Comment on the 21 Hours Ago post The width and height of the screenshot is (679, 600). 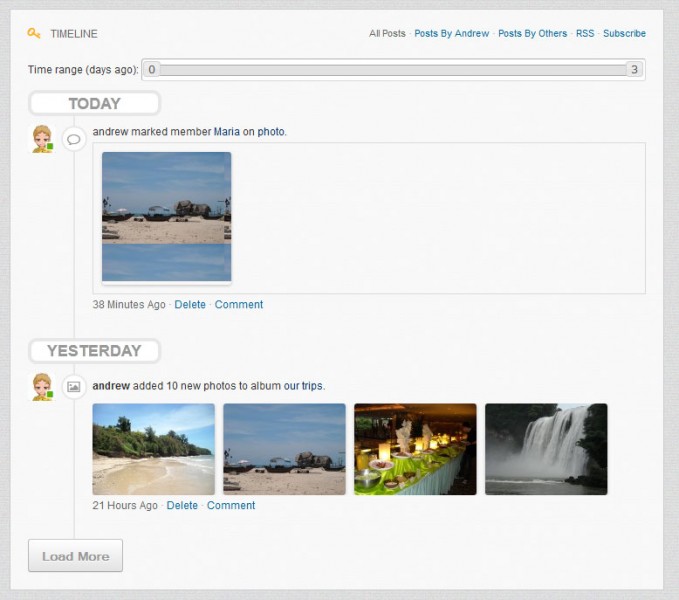tap(231, 505)
